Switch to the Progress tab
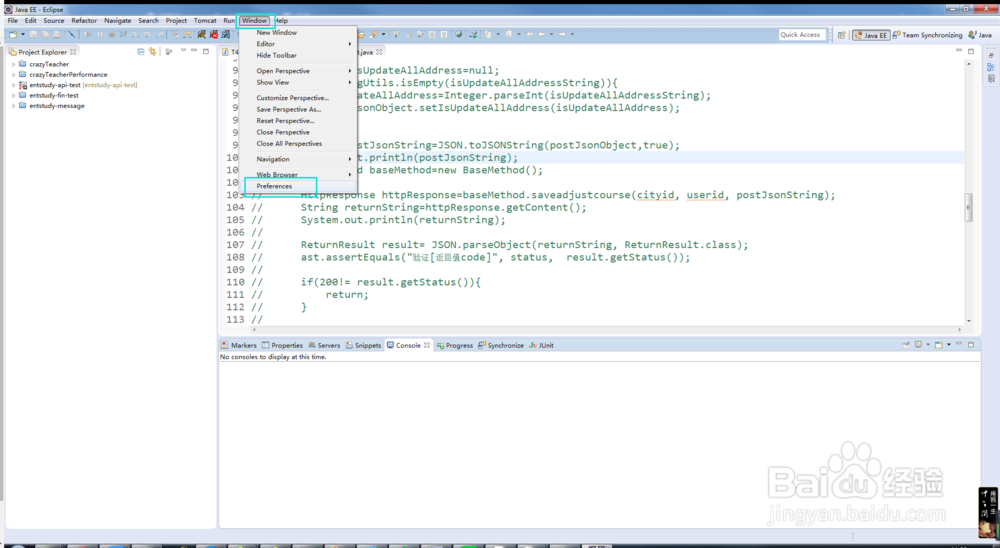1000x548 pixels. coord(455,345)
